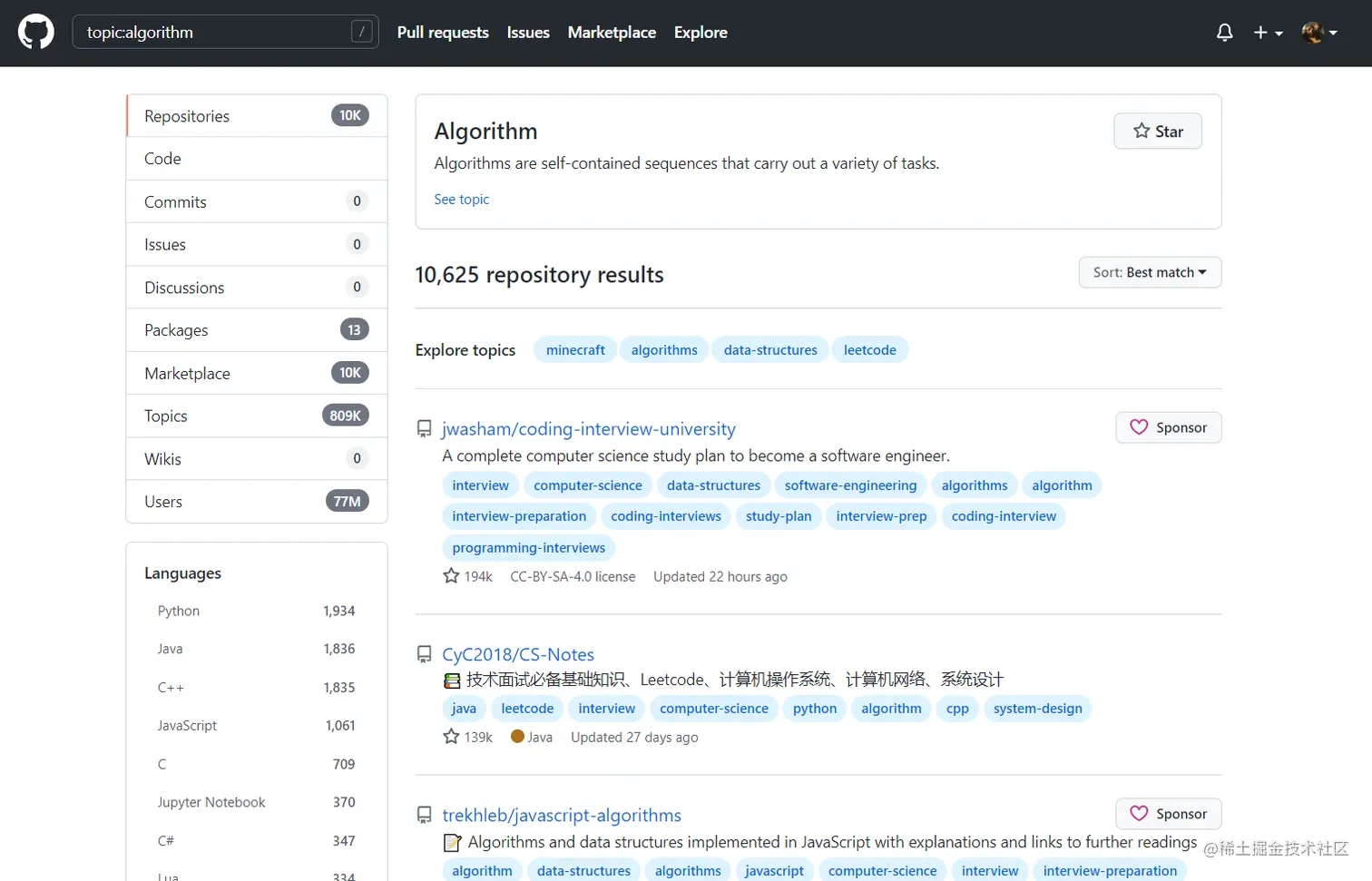Click the programming-interviews tag
The image size is (1372, 881).
point(529,547)
